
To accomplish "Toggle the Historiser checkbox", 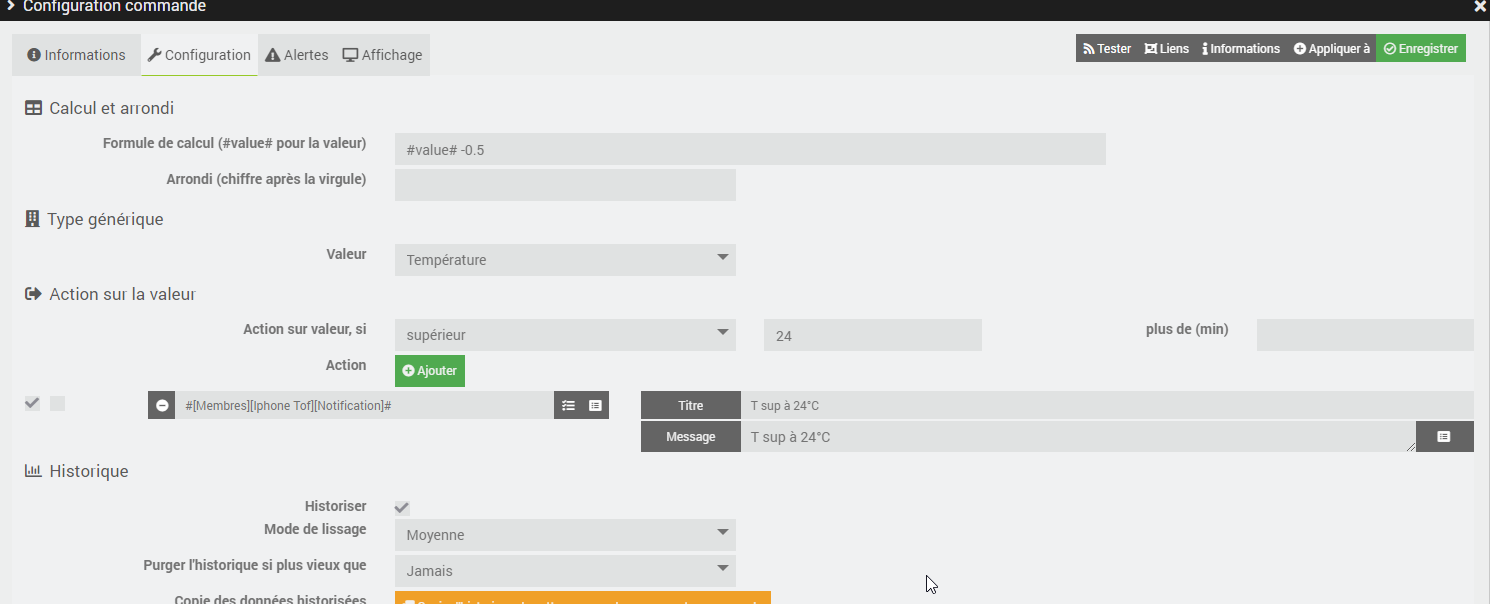I will tap(402, 508).
